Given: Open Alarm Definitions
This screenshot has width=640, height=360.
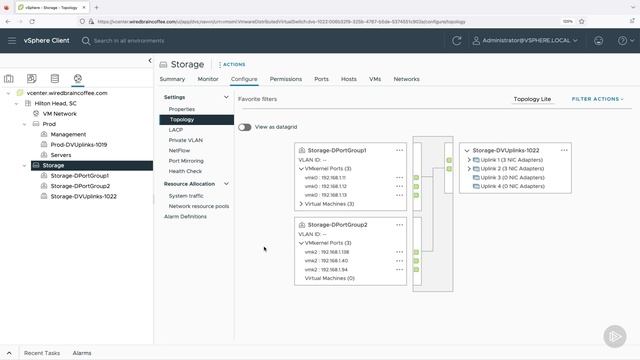Looking at the screenshot, I should click(x=185, y=216).
